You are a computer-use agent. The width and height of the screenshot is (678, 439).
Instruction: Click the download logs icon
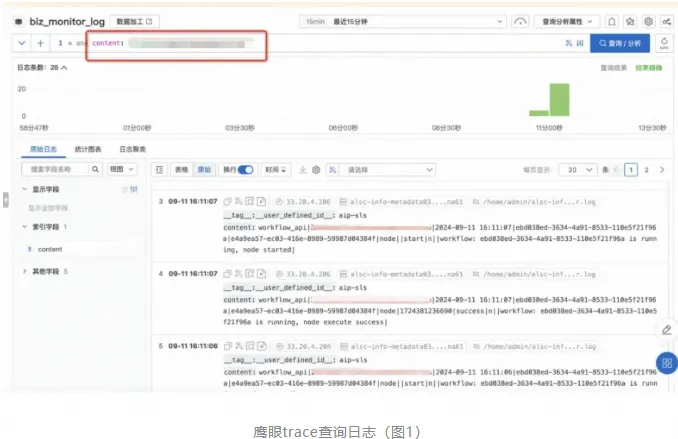(x=303, y=170)
